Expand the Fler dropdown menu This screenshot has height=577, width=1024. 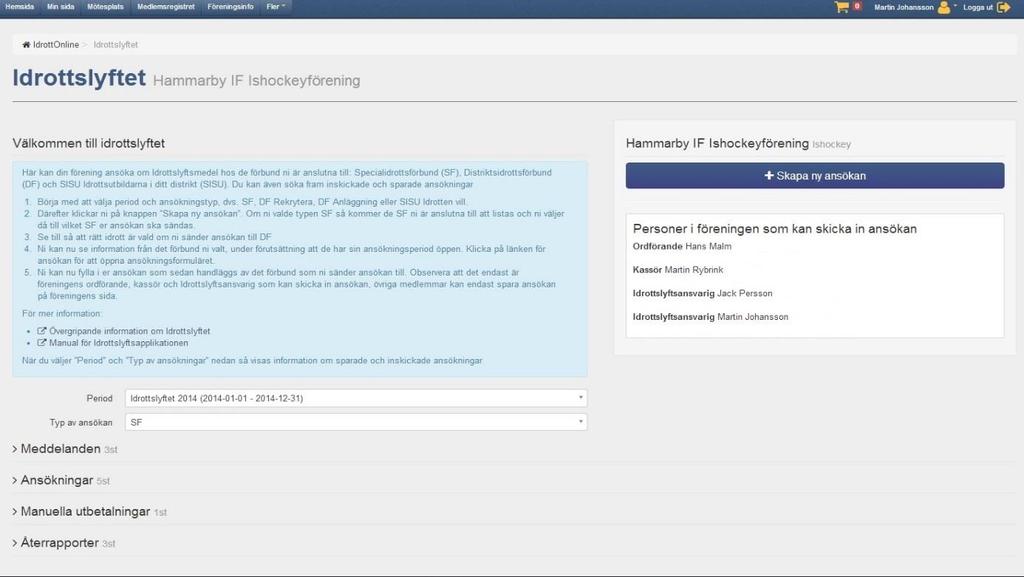click(x=276, y=7)
